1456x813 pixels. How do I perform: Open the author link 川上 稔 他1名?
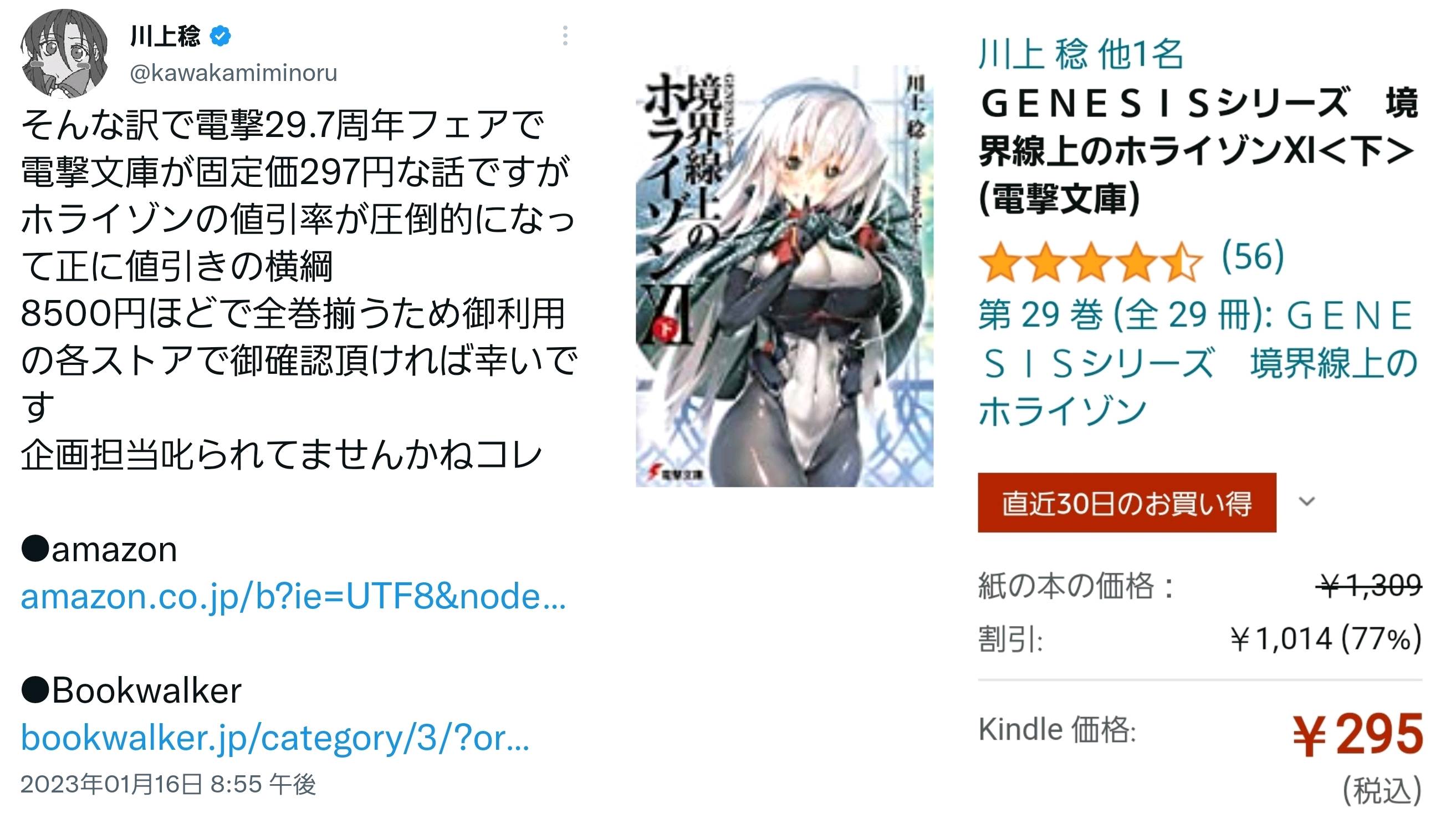1080,54
